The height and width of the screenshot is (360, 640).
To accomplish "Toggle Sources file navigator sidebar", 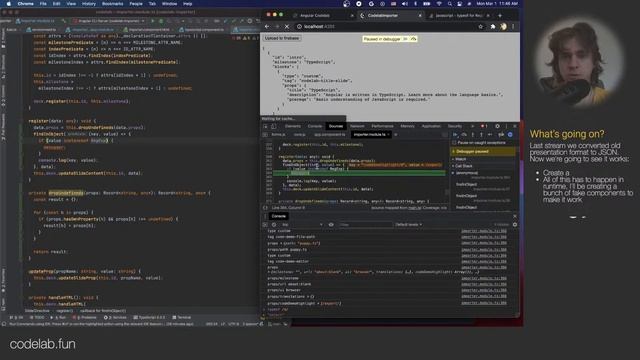I will [x=265, y=135].
